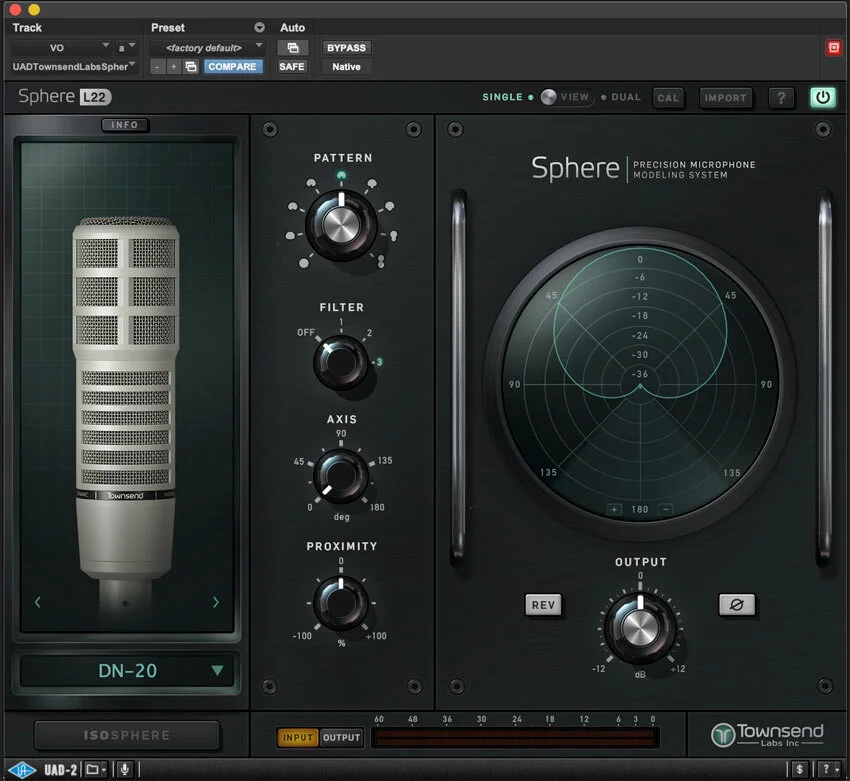Image resolution: width=850 pixels, height=781 pixels.
Task: Open the DN-20 microphone model dropdown
Action: coord(127,670)
